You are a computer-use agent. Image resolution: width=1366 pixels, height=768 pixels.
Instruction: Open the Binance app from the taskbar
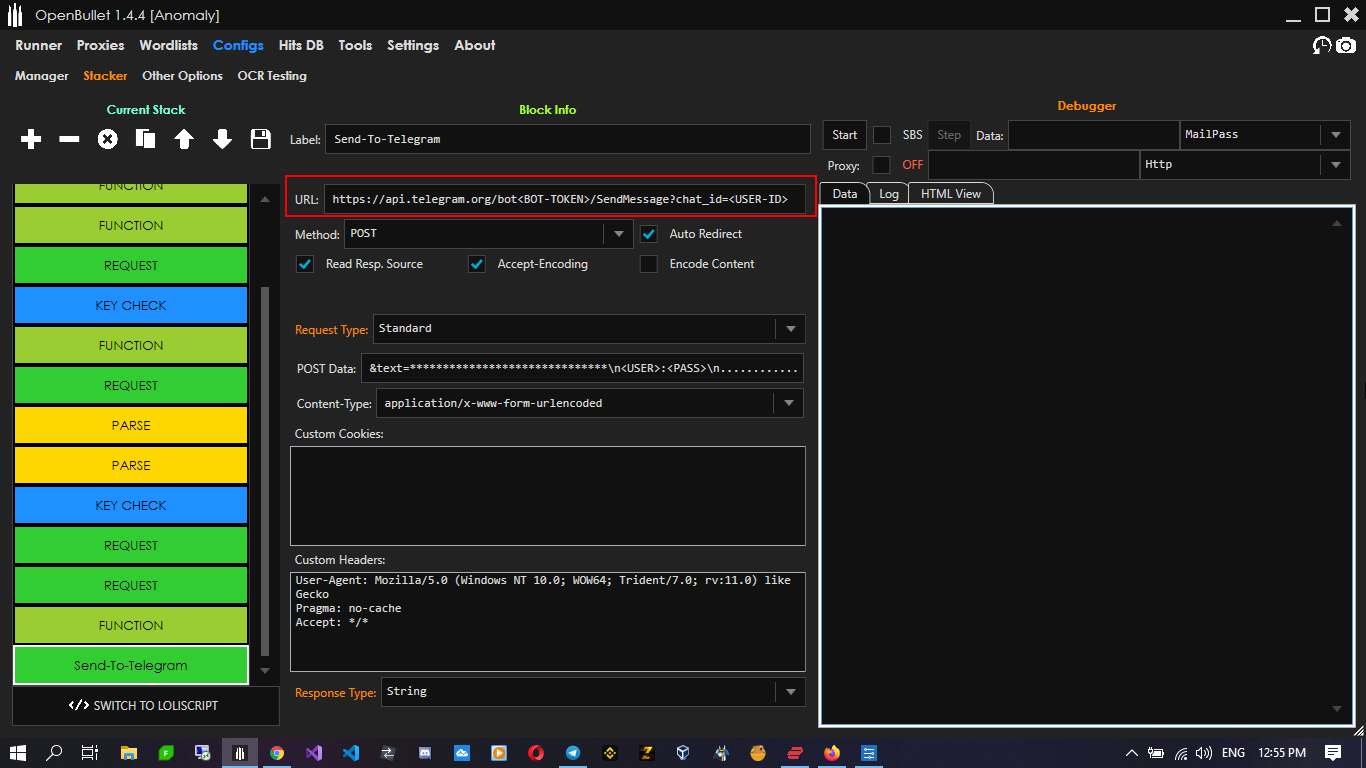coord(610,752)
